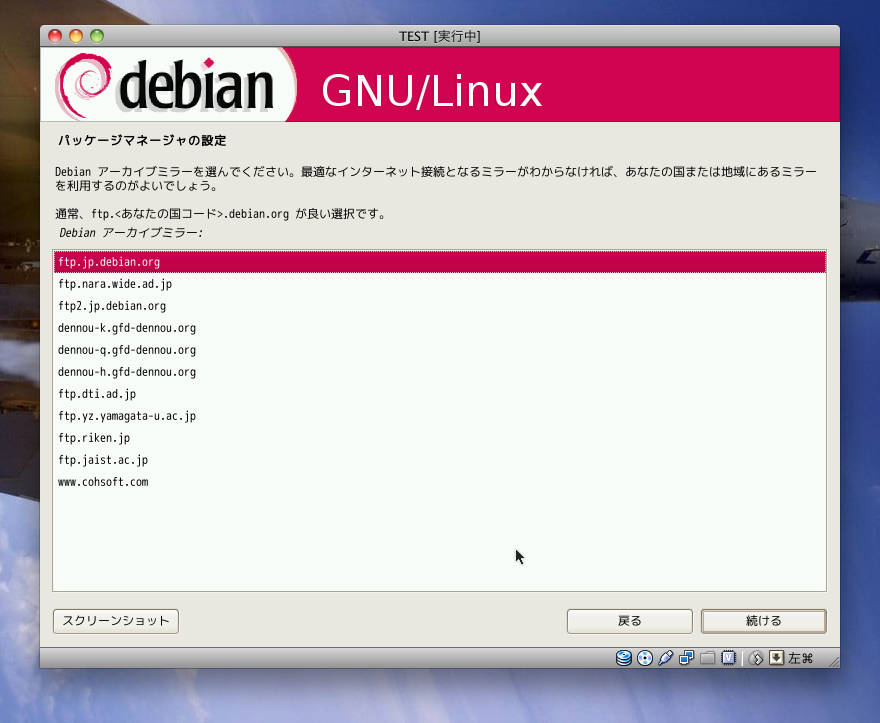The height and width of the screenshot is (723, 880).
Task: Click the スクリーンショット button
Action: [116, 621]
